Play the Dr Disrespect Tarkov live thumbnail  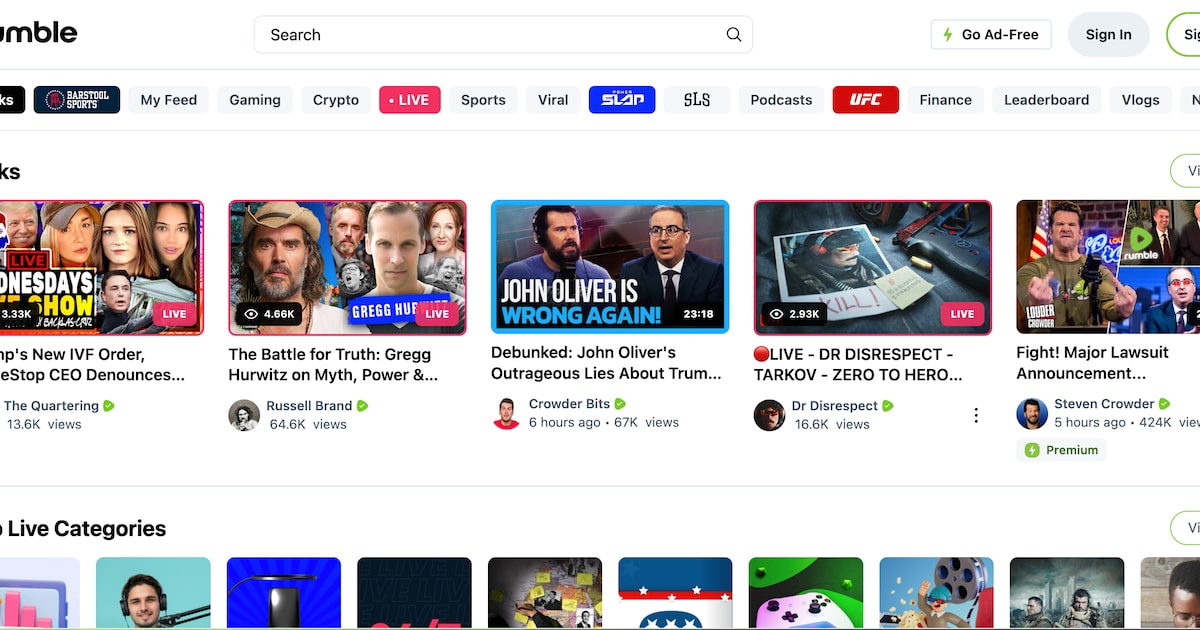pyautogui.click(x=873, y=267)
